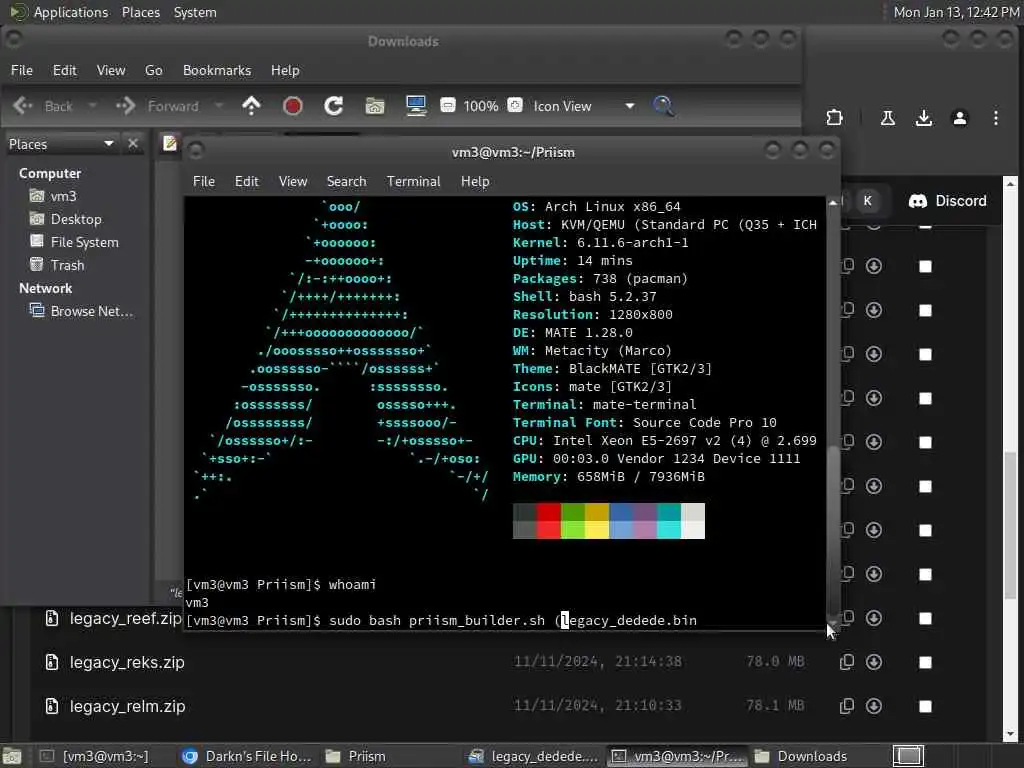The image size is (1024, 768).
Task: Switch to legacy_dedede taskbar entry
Action: pyautogui.click(x=534, y=756)
